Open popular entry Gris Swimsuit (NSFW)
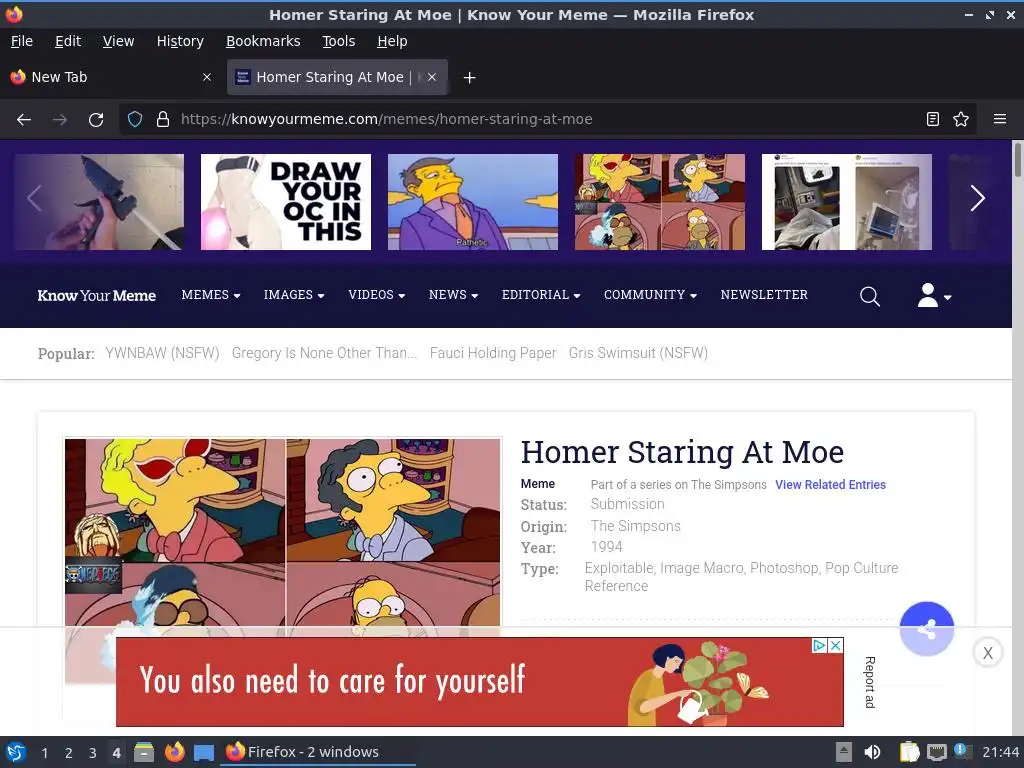 [638, 353]
